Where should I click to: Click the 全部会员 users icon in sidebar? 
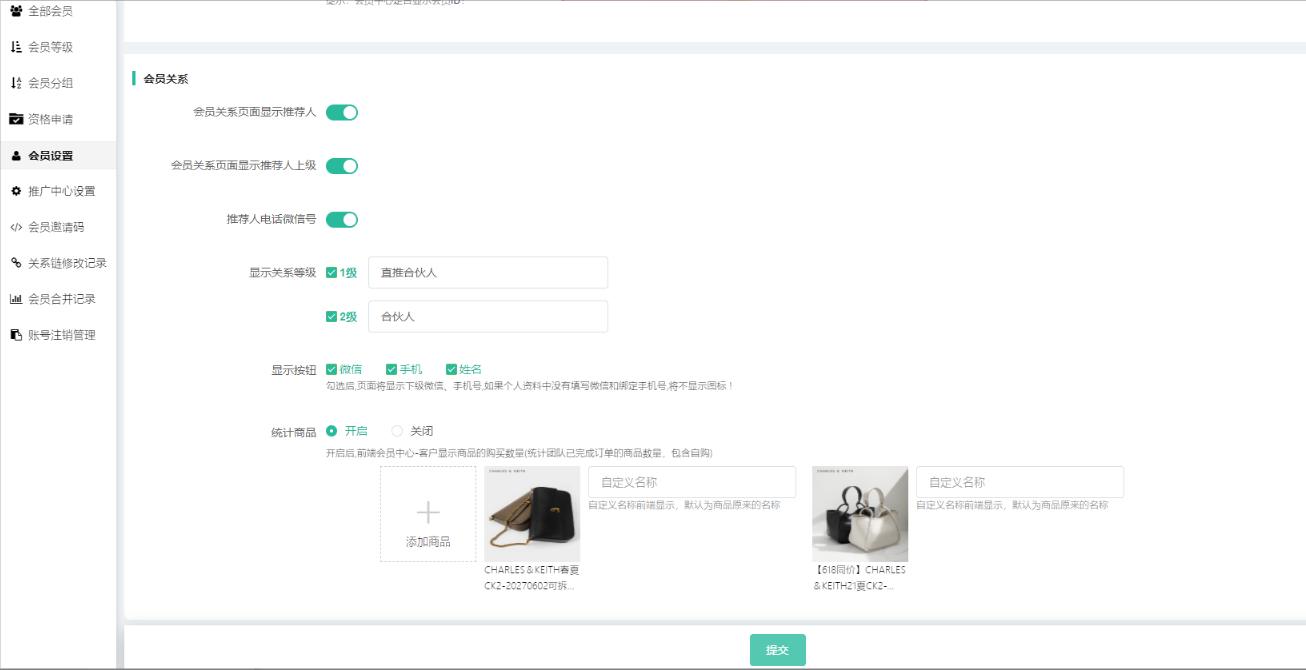(x=16, y=11)
